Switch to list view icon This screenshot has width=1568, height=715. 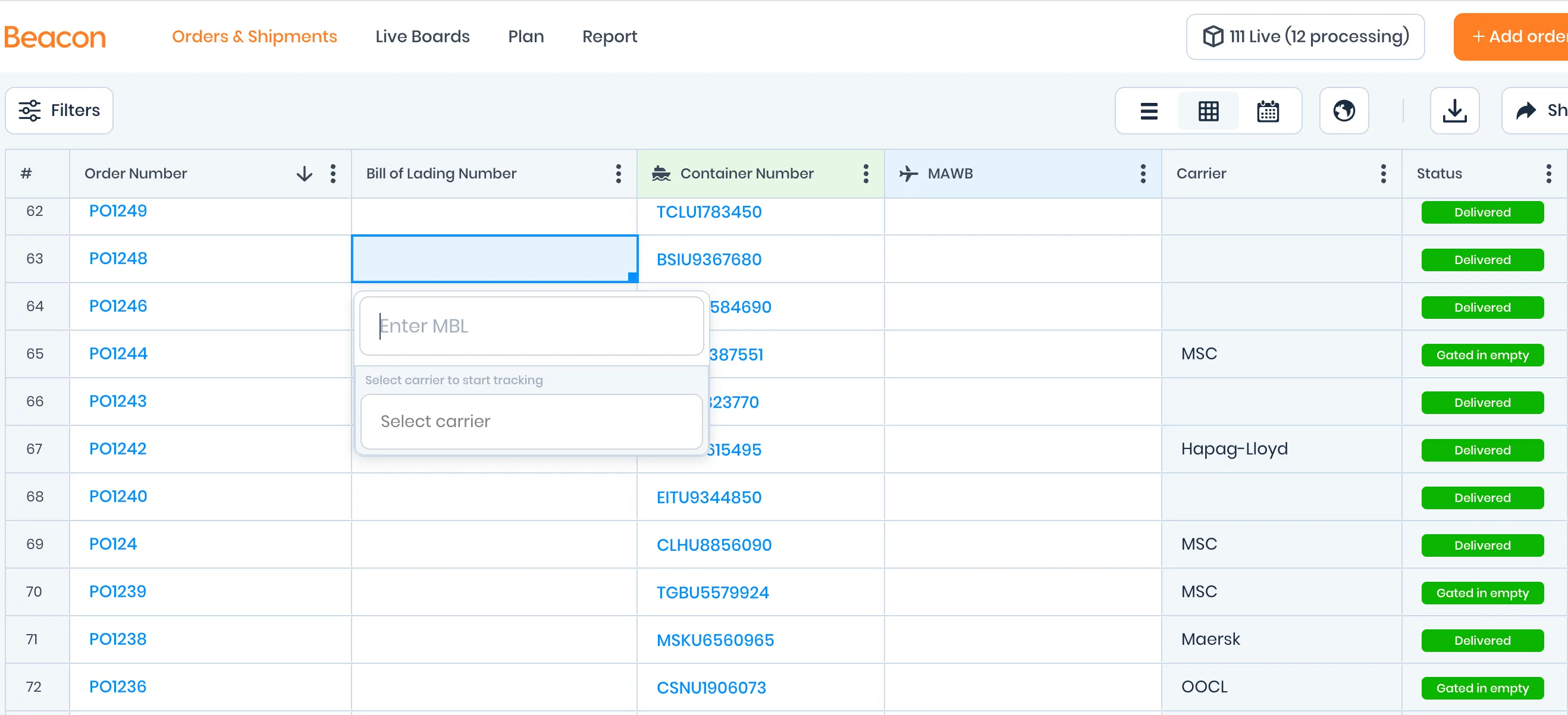[x=1149, y=111]
